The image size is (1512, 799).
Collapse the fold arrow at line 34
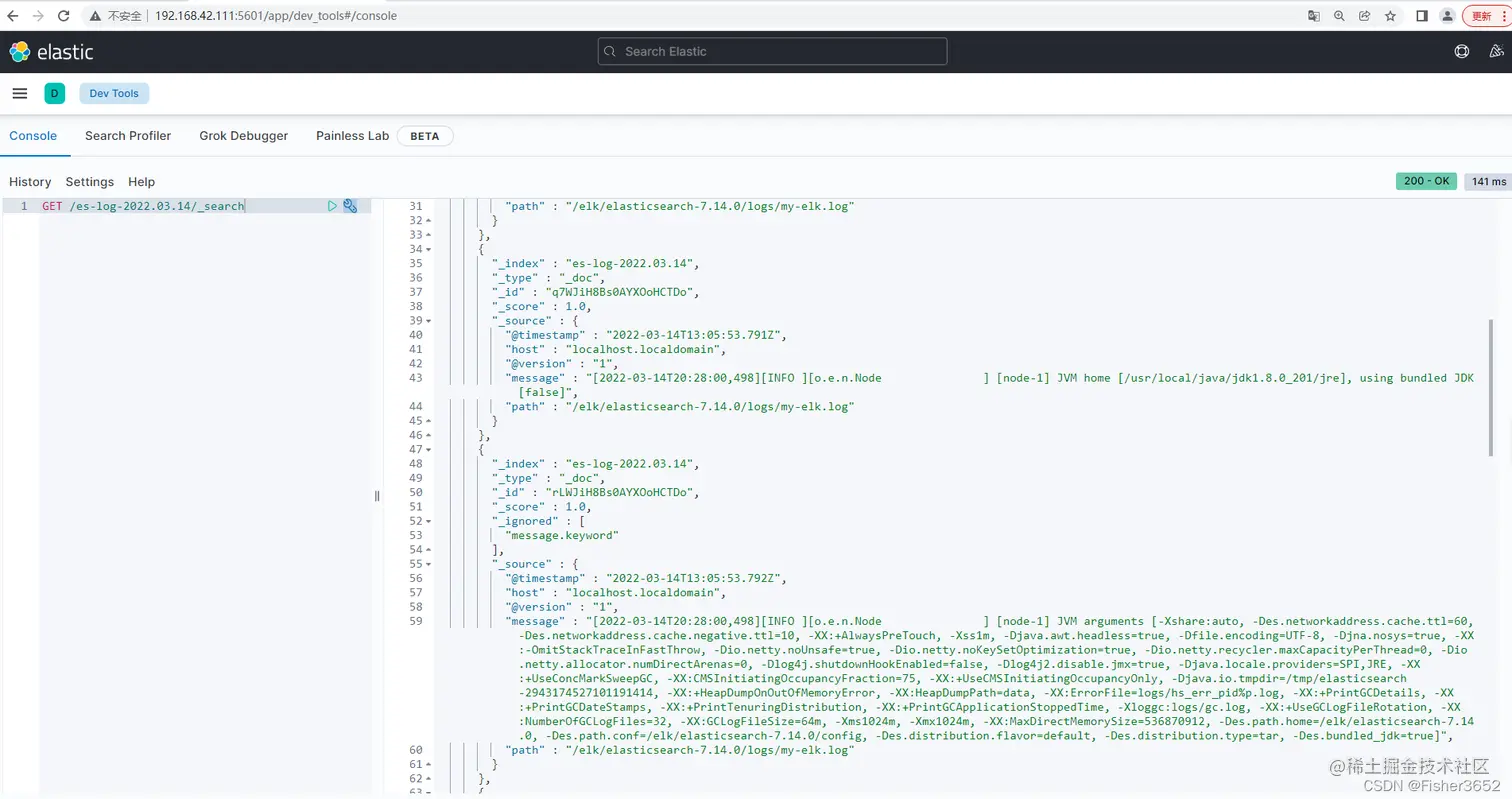(x=429, y=249)
